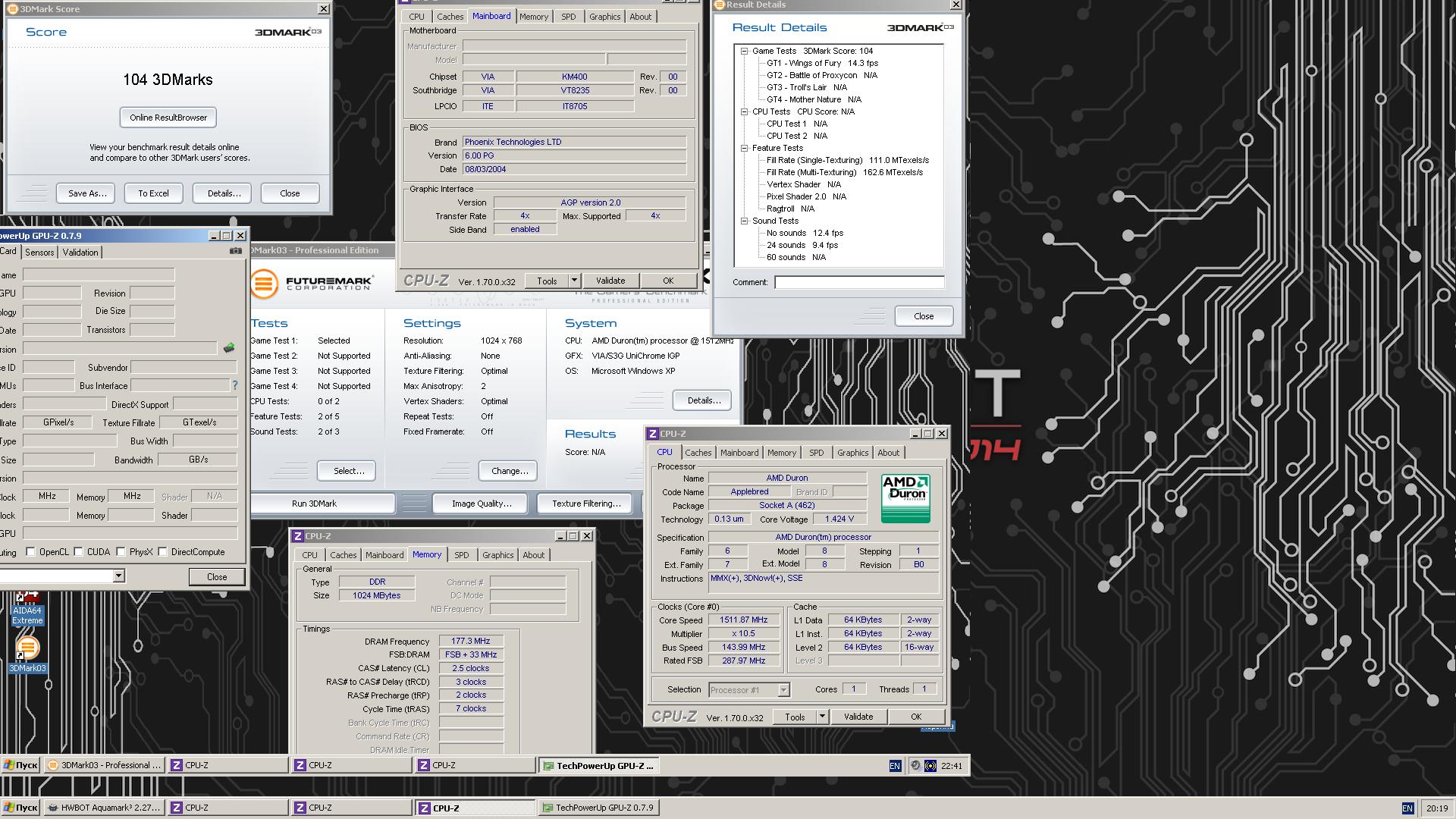Image resolution: width=1456 pixels, height=819 pixels.
Task: Switch to Validation tab in GPU-Z
Action: (80, 253)
